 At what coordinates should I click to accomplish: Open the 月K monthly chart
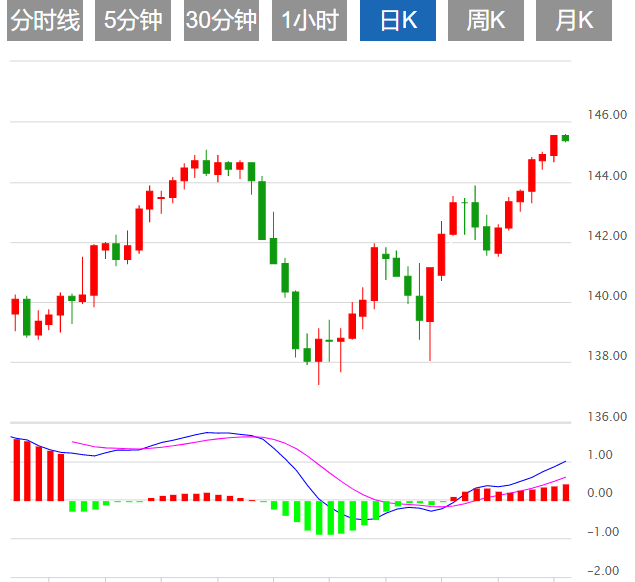coord(574,21)
